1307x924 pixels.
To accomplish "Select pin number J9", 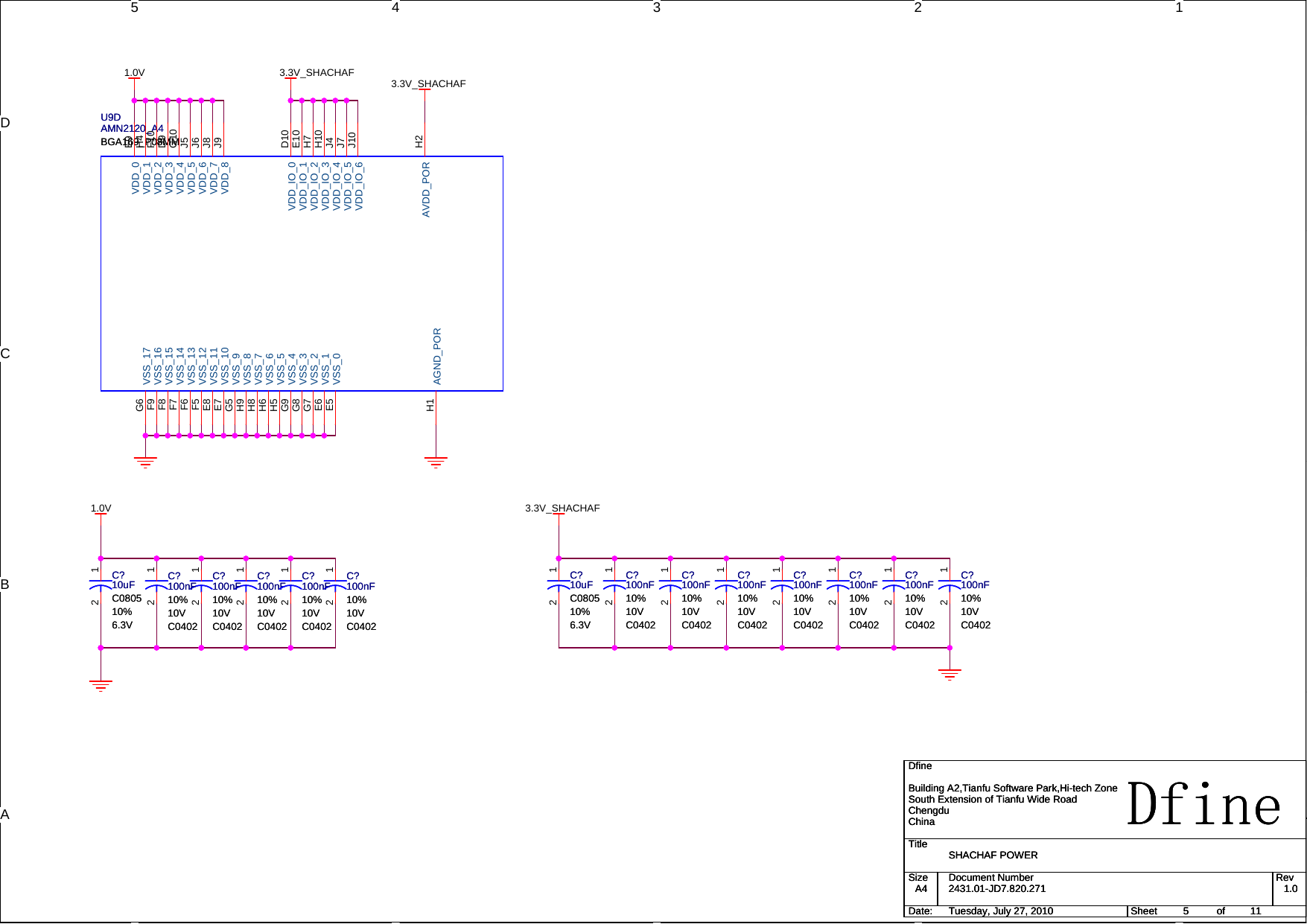I will pos(217,141).
